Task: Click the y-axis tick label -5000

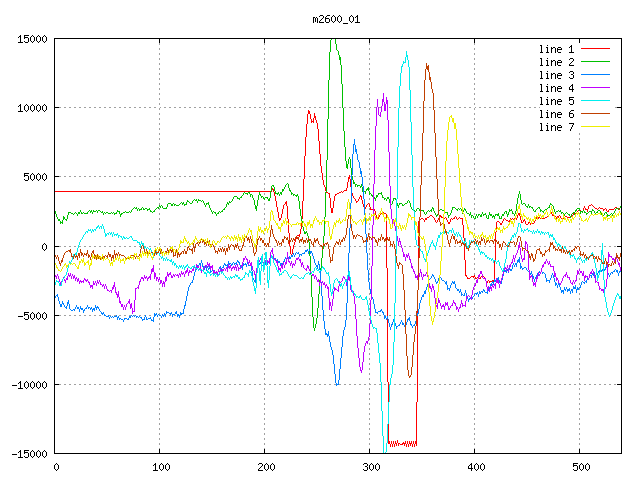Action: [31, 316]
